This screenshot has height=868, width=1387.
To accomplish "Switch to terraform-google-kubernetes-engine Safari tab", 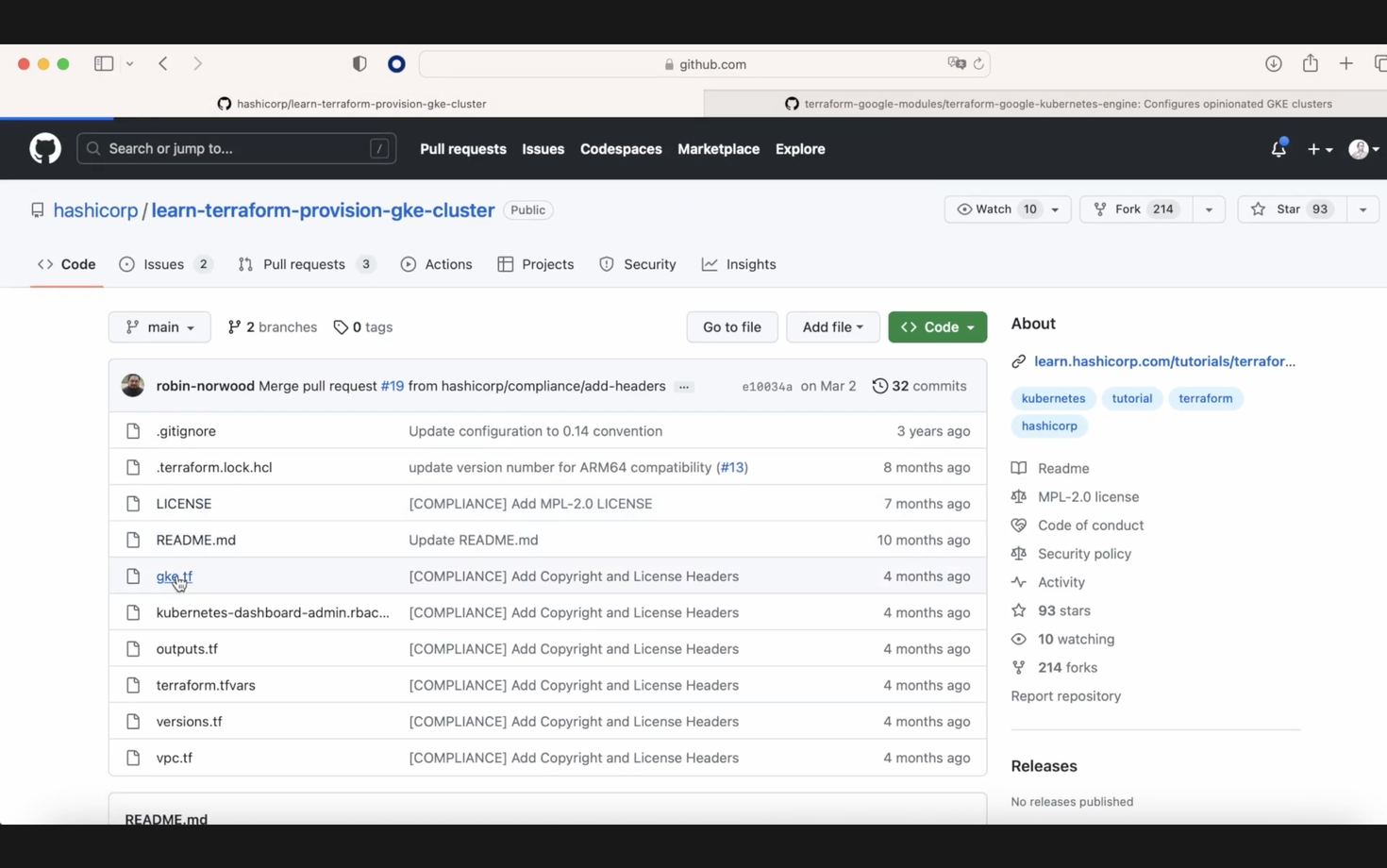I will (1045, 104).
